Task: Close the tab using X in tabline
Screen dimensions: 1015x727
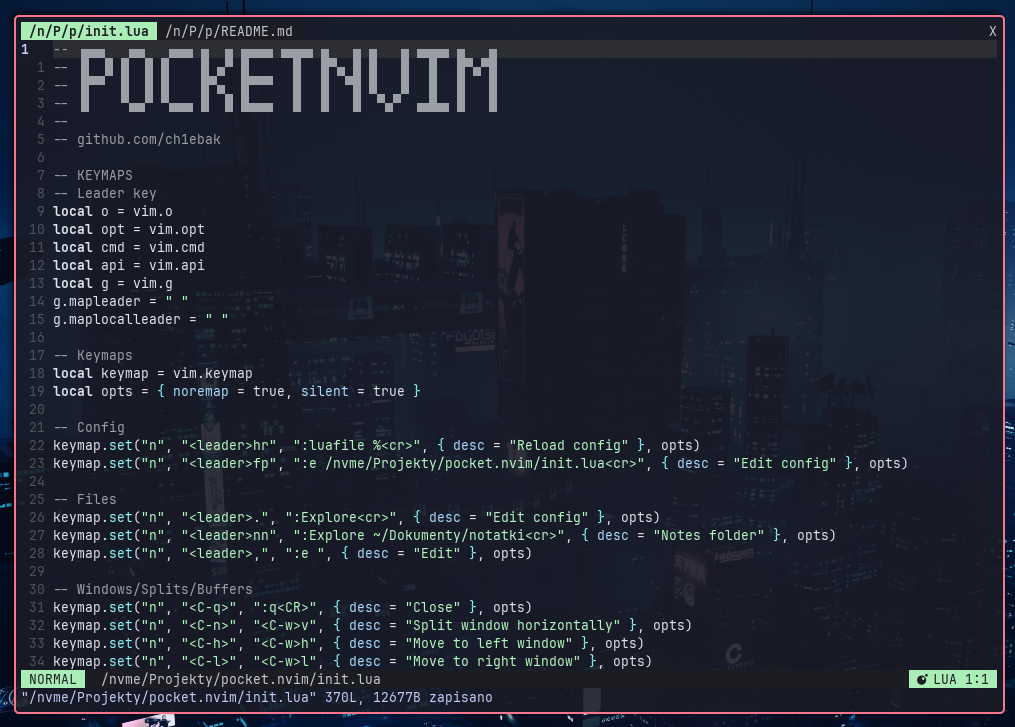Action: (x=992, y=31)
